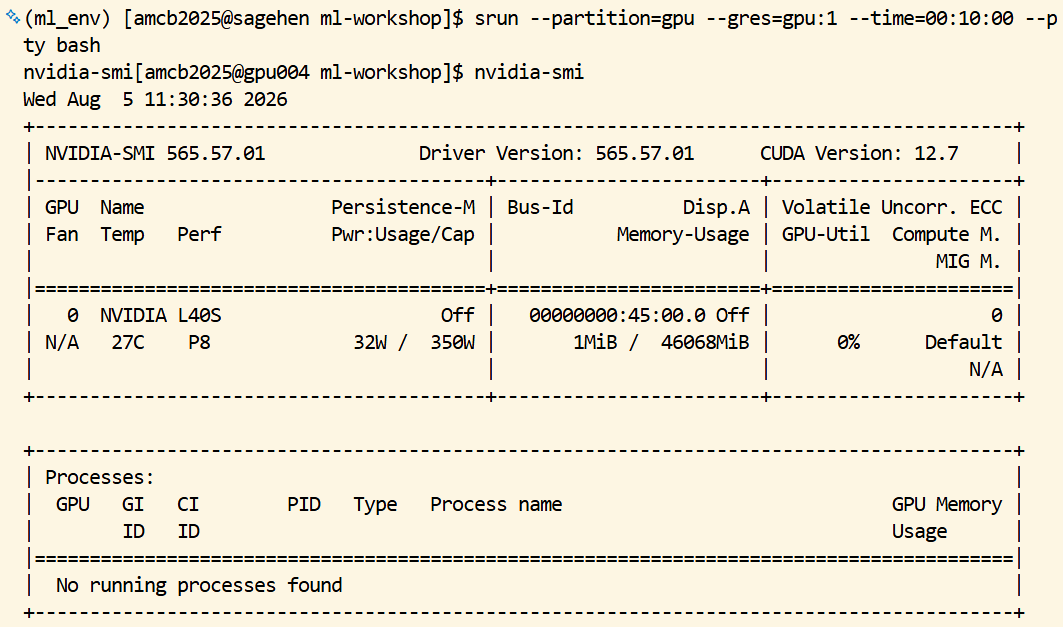The image size is (1063, 627).
Task: Click the 'CI' column header in Processes
Action: click(x=188, y=505)
